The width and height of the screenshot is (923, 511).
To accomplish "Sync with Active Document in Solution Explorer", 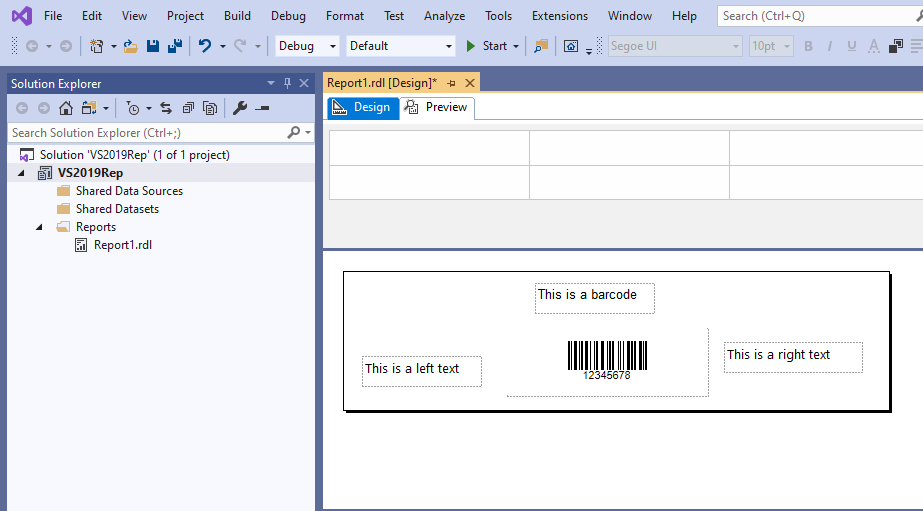I will coord(166,108).
